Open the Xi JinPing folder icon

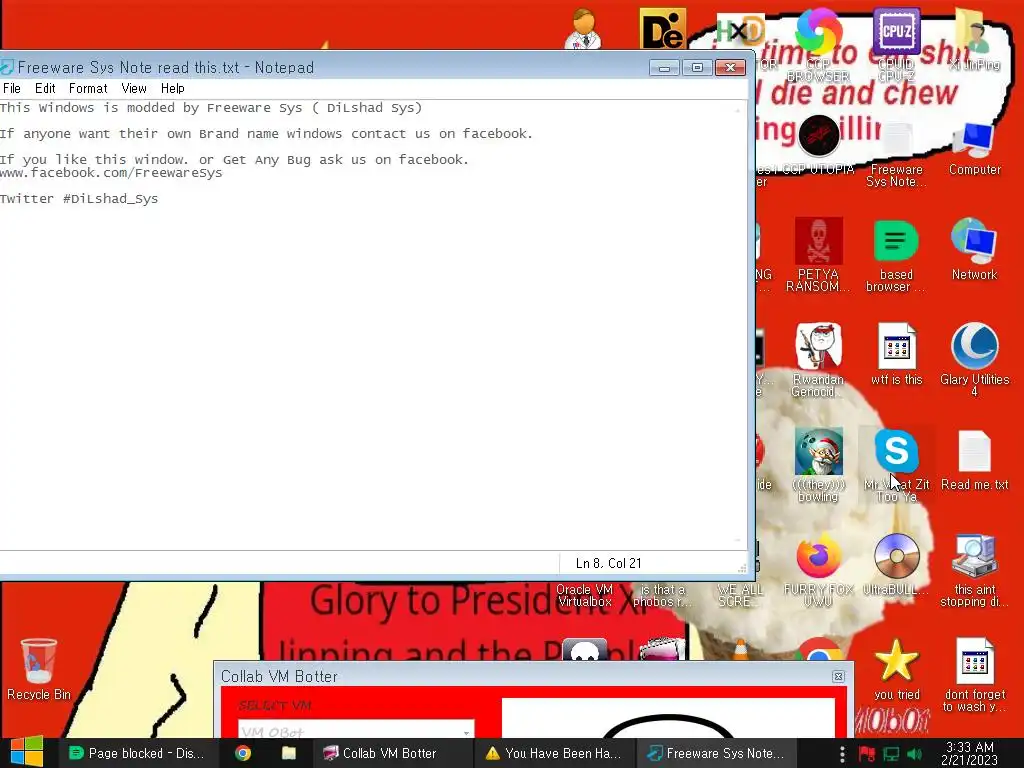(974, 39)
